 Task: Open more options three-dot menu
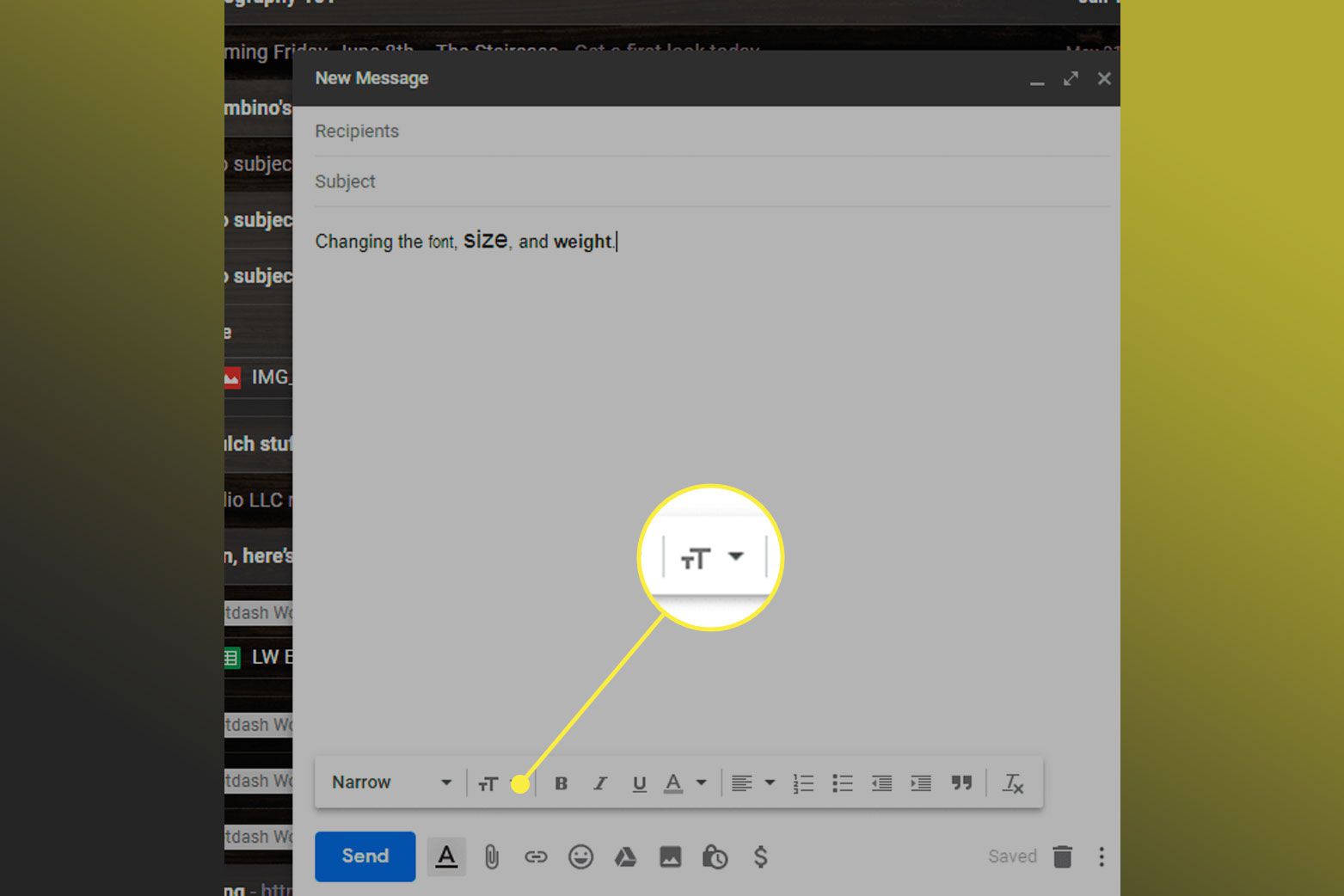1102,856
